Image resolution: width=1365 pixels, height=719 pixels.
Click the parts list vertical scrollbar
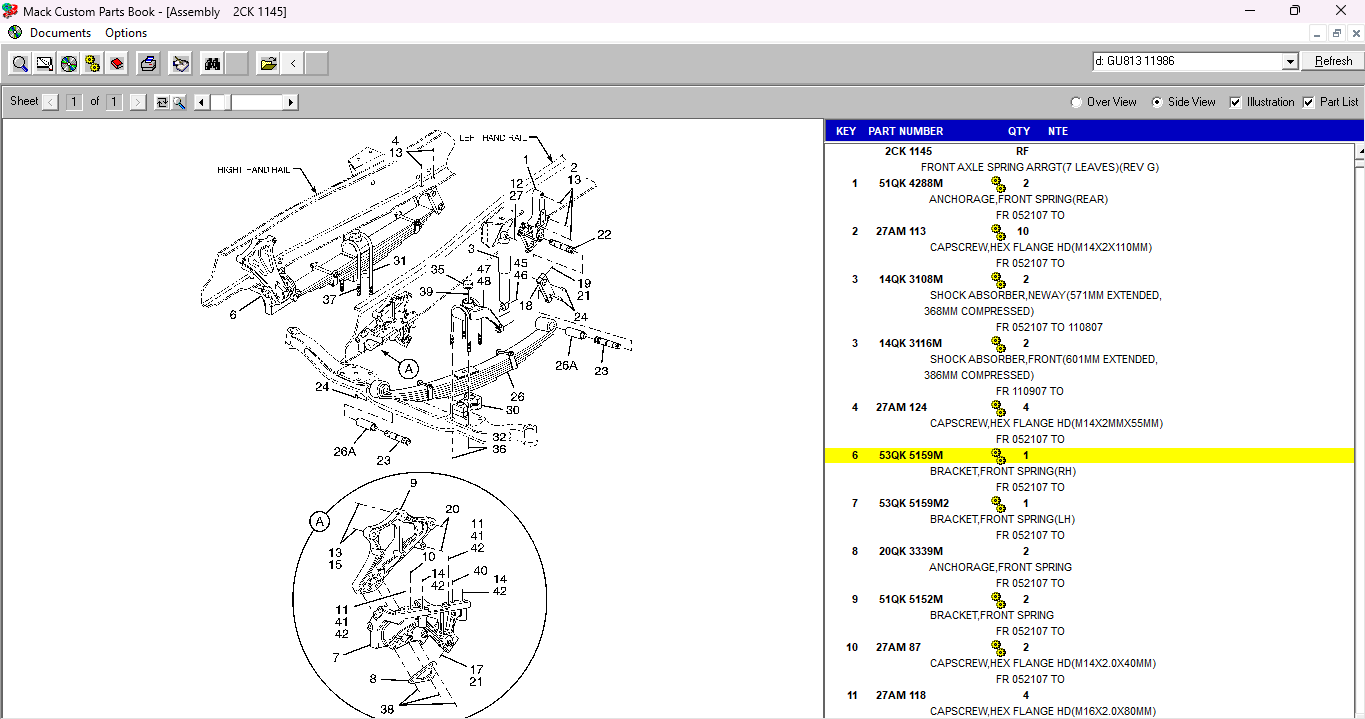[x=1359, y=430]
